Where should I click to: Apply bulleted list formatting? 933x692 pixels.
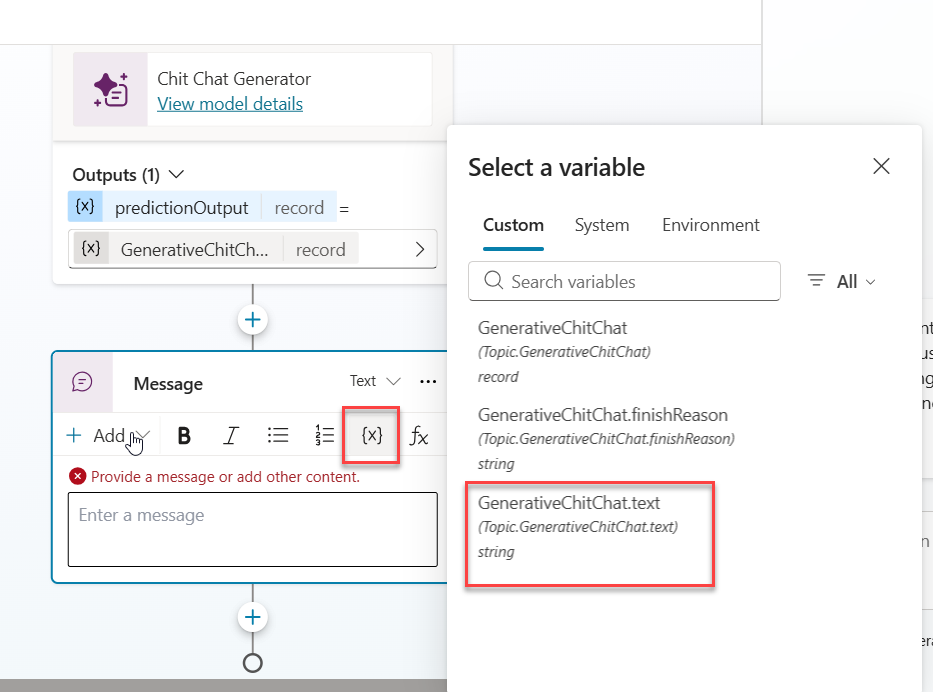pyautogui.click(x=278, y=435)
